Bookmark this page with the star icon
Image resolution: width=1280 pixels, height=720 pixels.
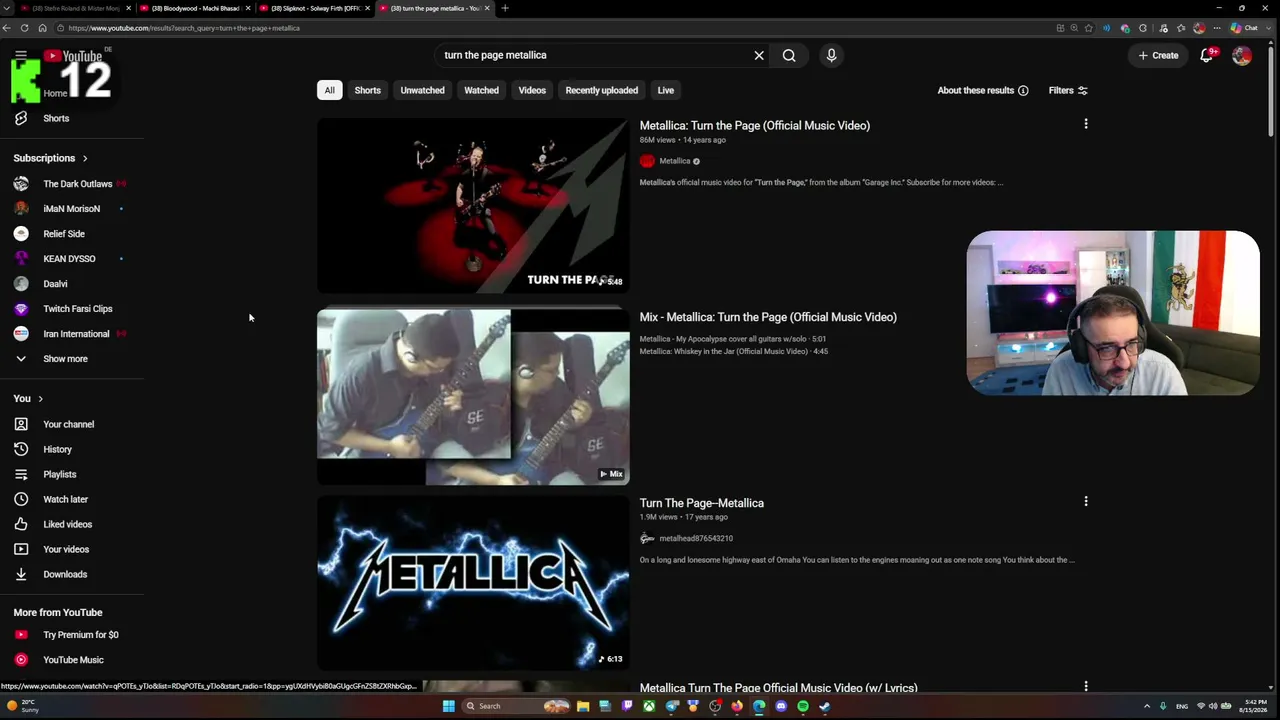point(1088,28)
